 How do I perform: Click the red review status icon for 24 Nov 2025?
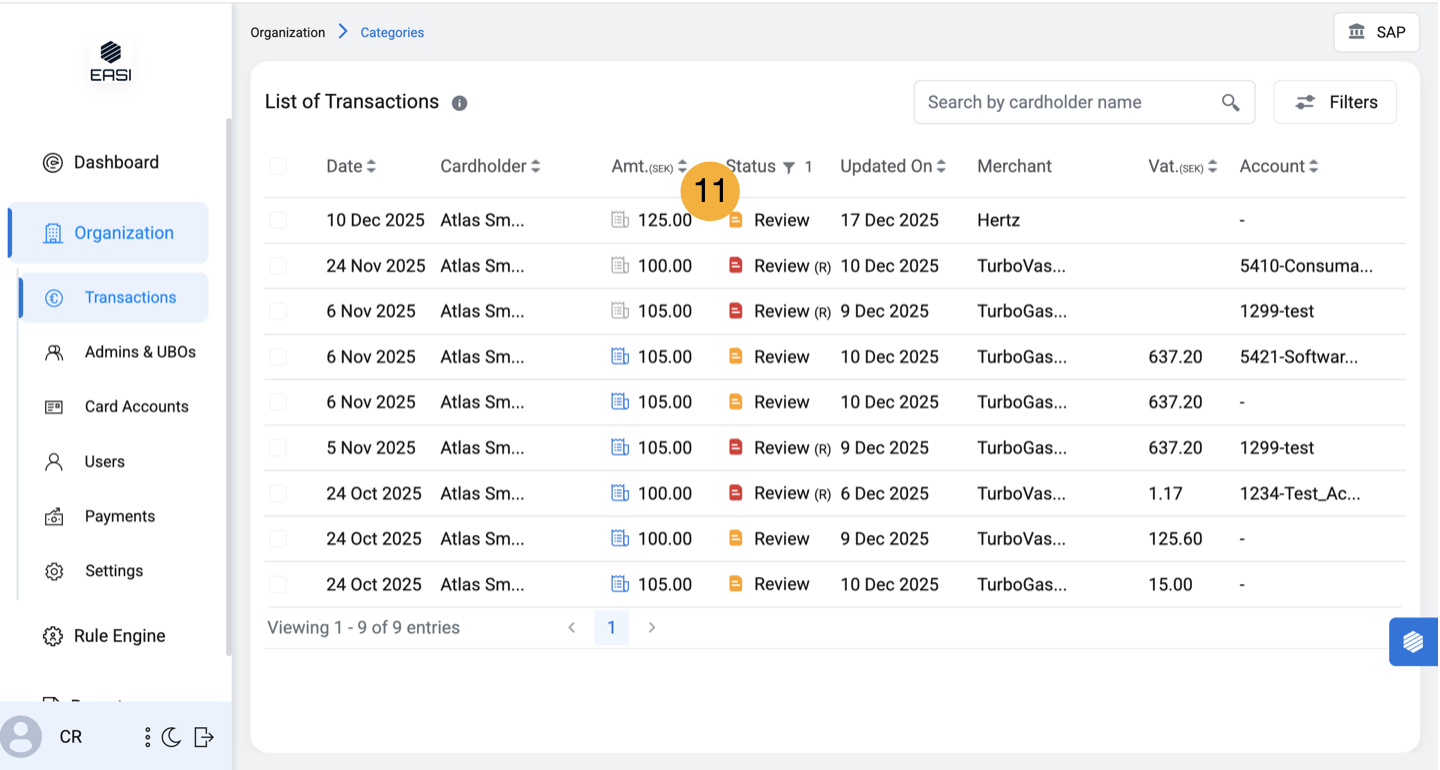click(x=736, y=266)
